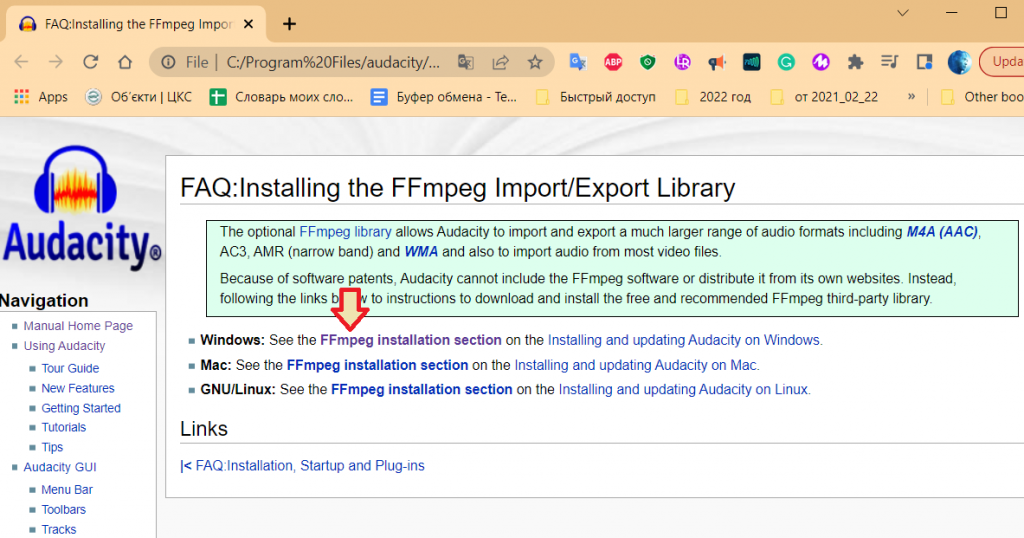Open a new browser tab
1024x538 pixels.
pos(289,24)
